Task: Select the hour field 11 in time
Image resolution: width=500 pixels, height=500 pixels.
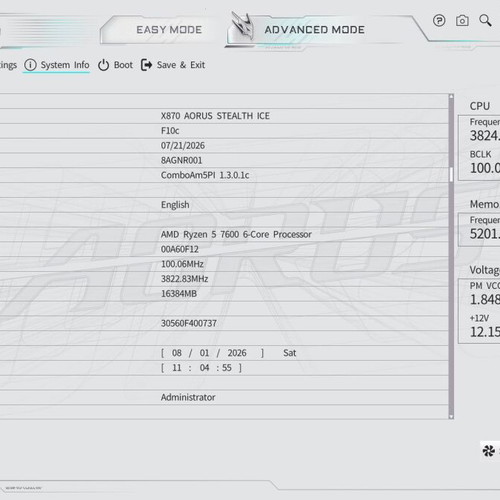Action: [x=177, y=368]
